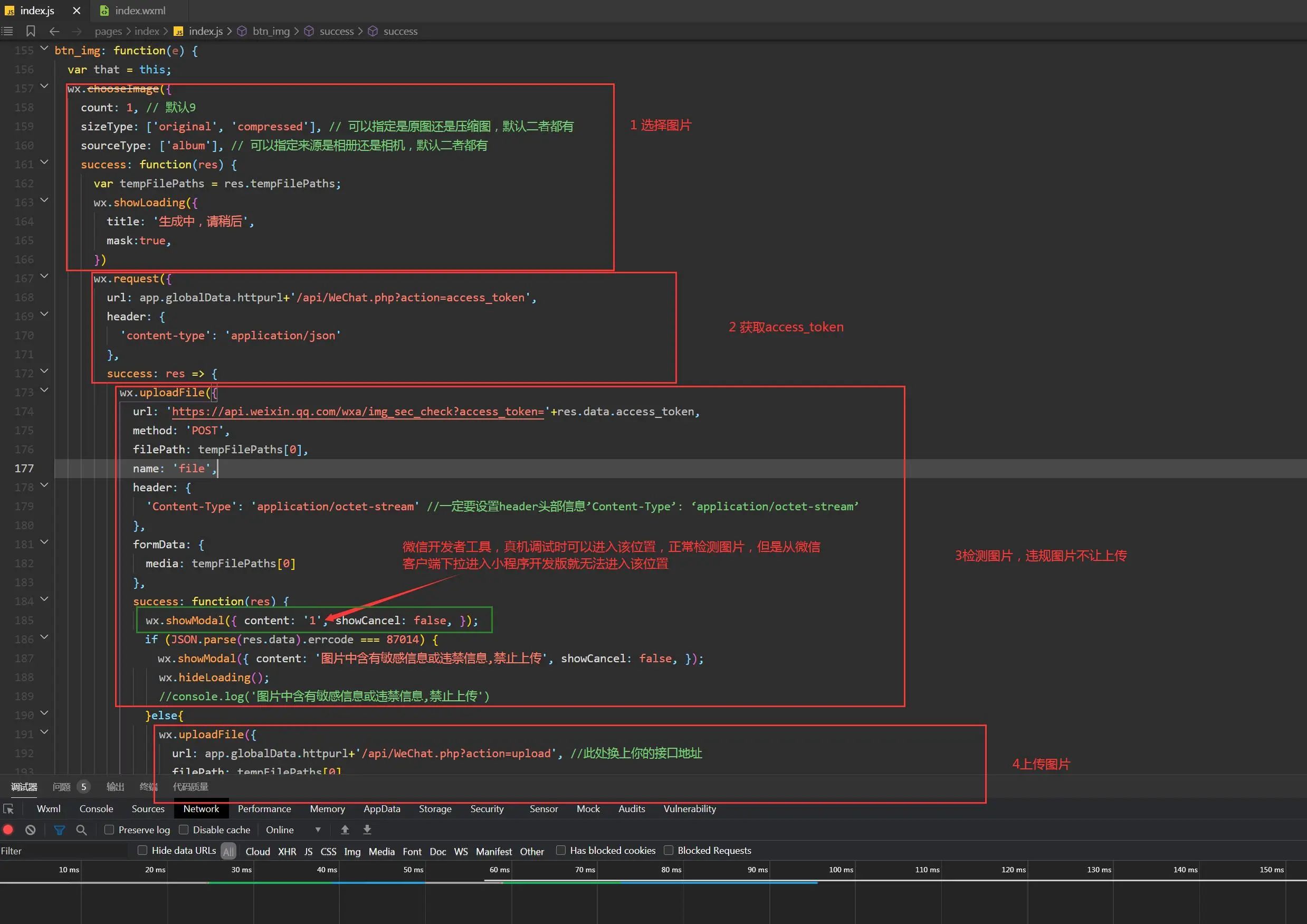Import HAR file (upload arrow)
Viewport: 1307px width, 924px height.
345,830
